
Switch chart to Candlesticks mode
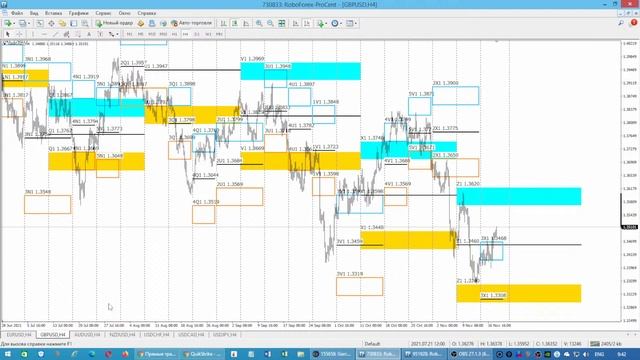[x=235, y=24]
